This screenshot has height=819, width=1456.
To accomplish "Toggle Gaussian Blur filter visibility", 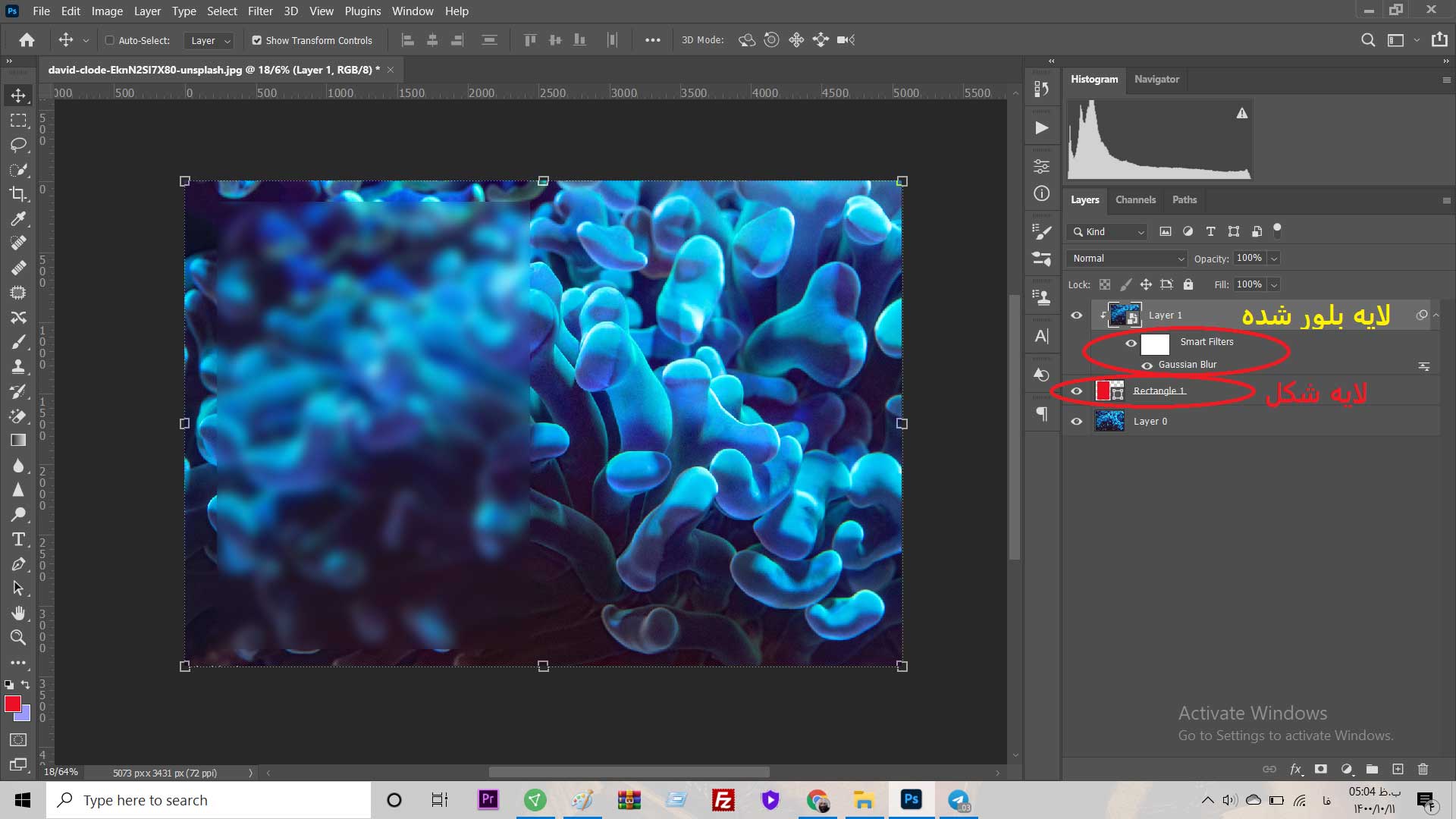I will pyautogui.click(x=1147, y=366).
